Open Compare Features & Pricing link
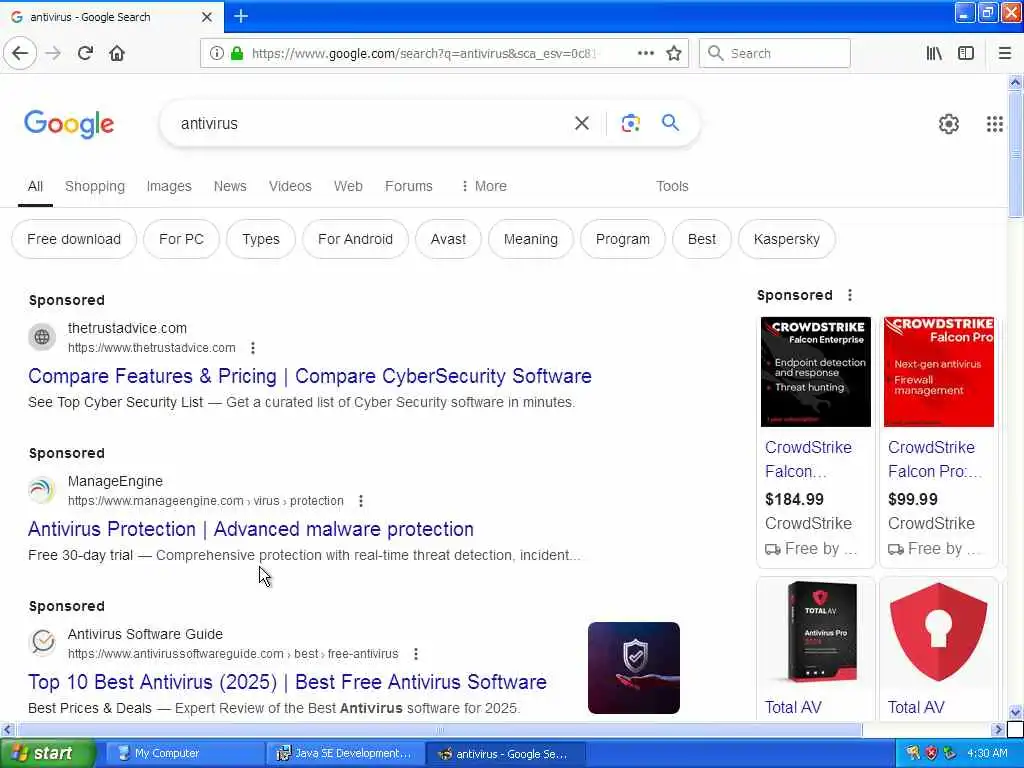The height and width of the screenshot is (768, 1024). [x=310, y=376]
